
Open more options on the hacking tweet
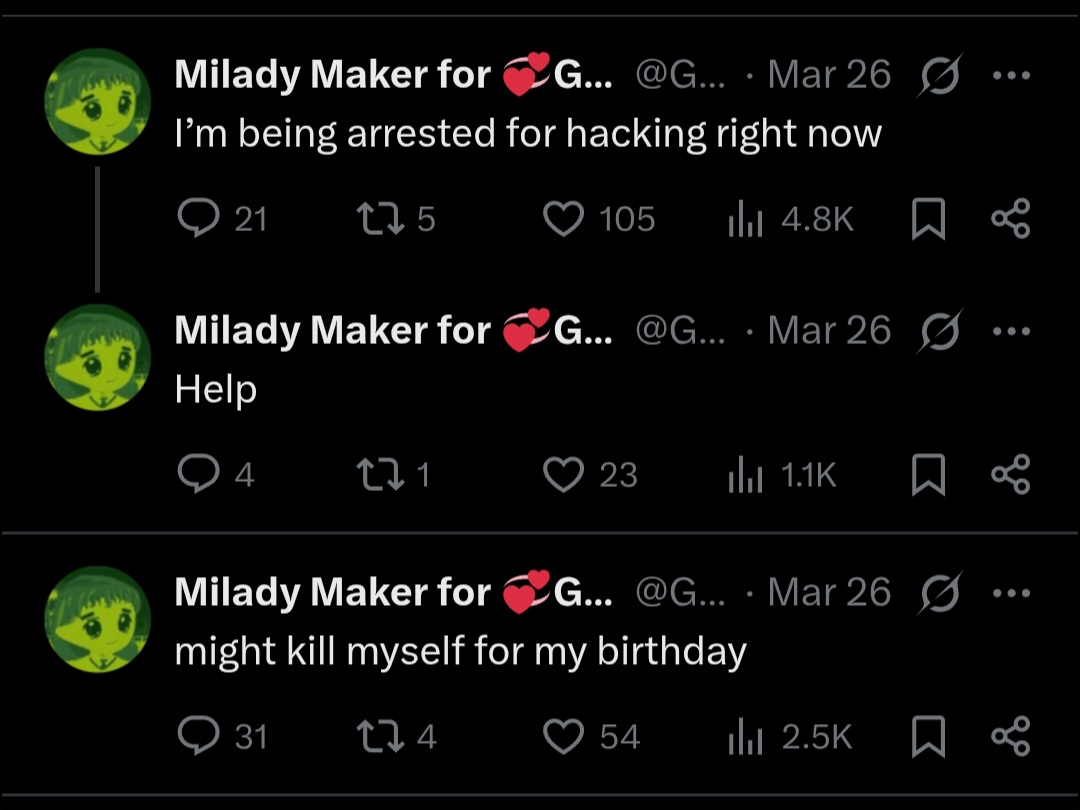[1010, 75]
